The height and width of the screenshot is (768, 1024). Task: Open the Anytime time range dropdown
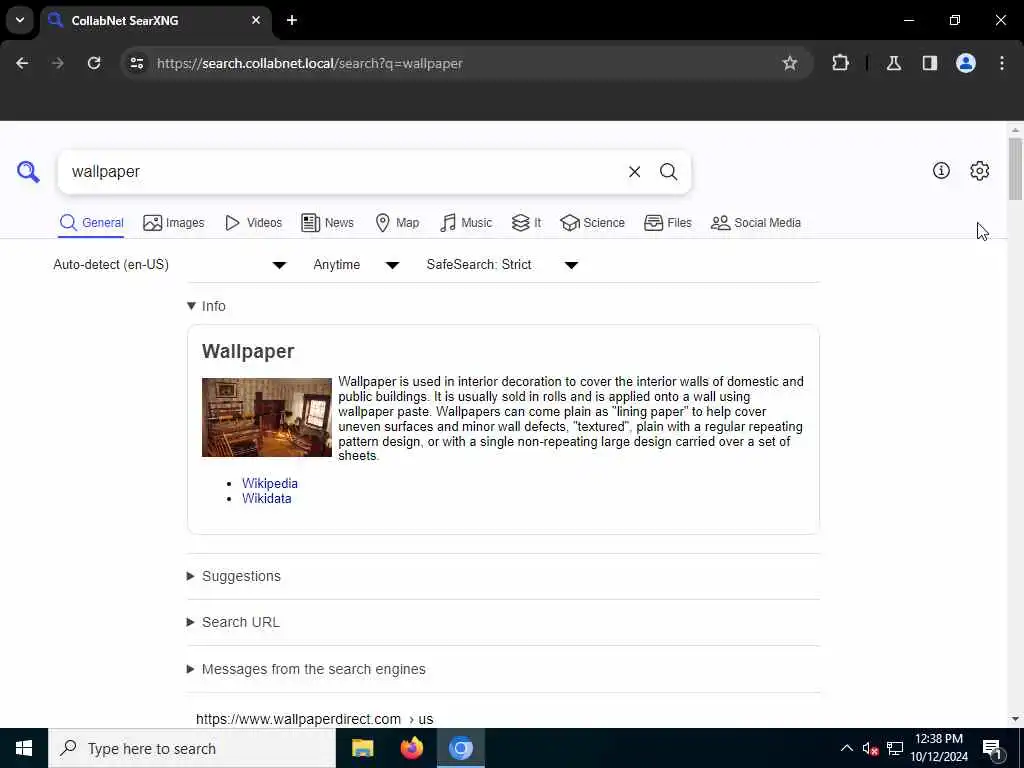356,264
